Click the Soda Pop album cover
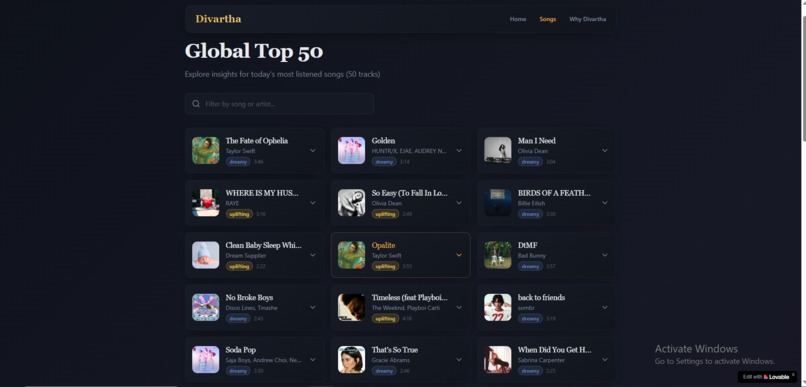 click(x=206, y=360)
